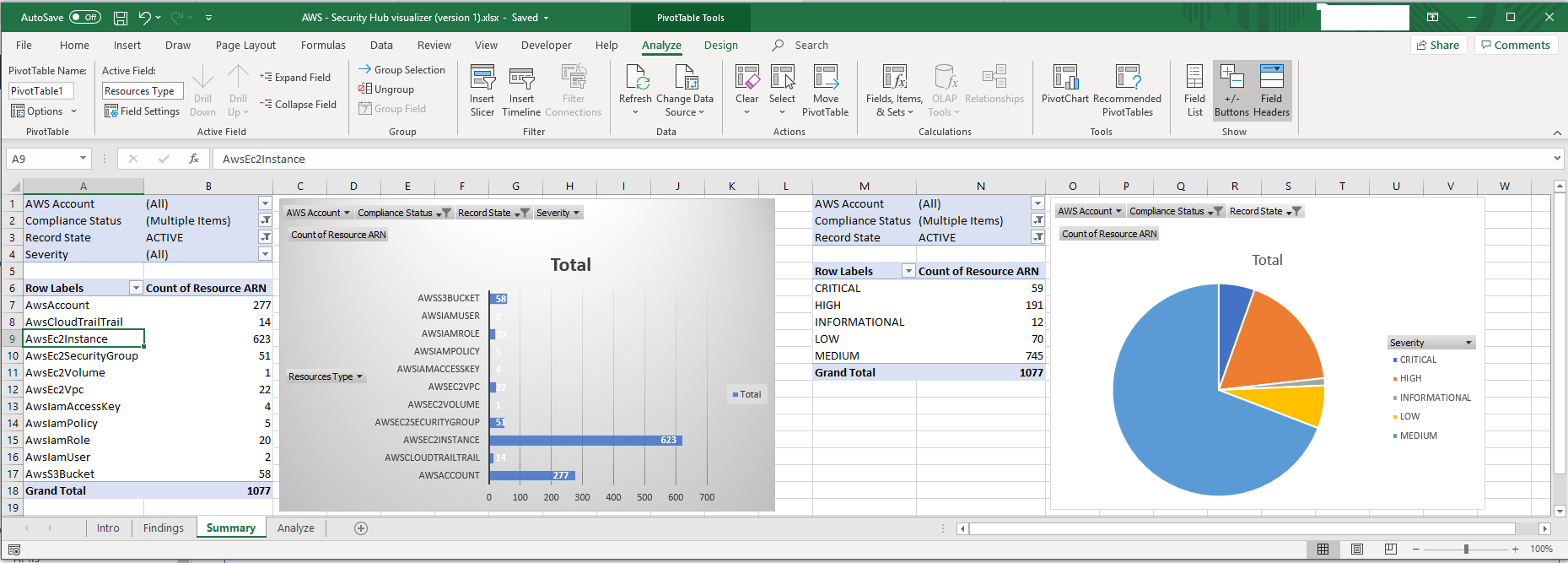The height and width of the screenshot is (563, 1568).
Task: Click Group Selection
Action: tap(401, 70)
